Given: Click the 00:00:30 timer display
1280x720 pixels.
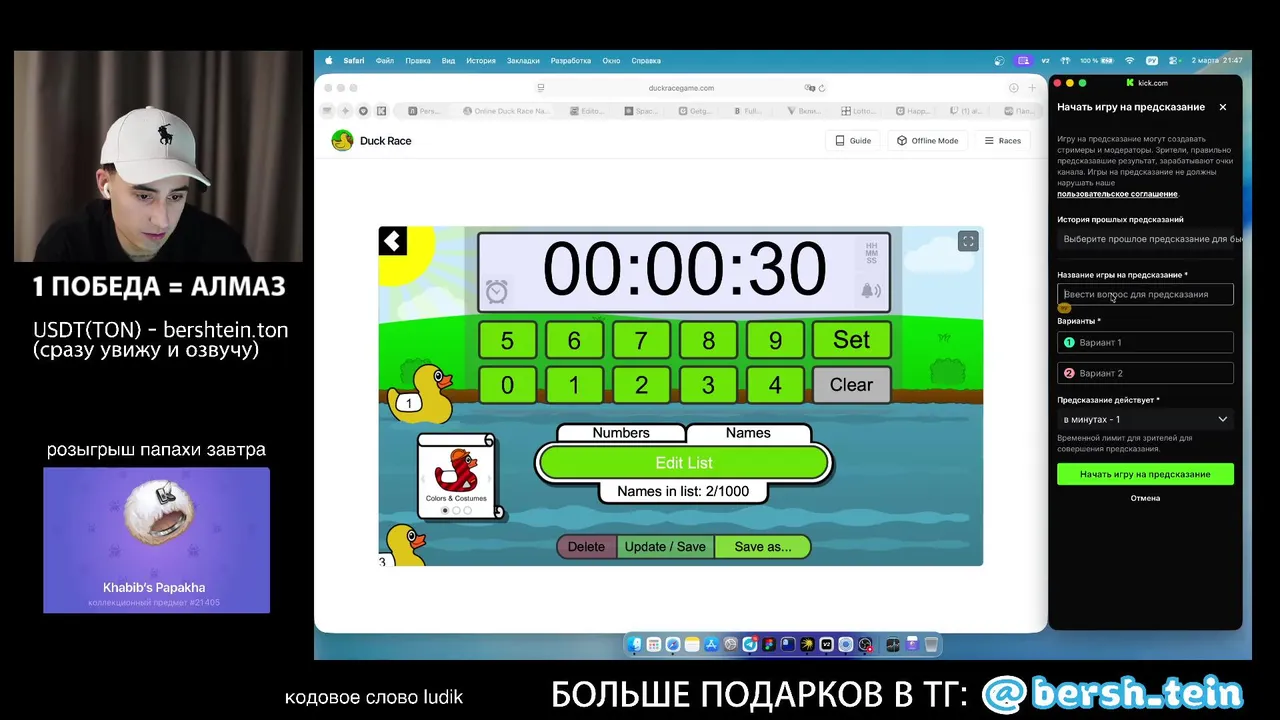Looking at the screenshot, I should 684,270.
